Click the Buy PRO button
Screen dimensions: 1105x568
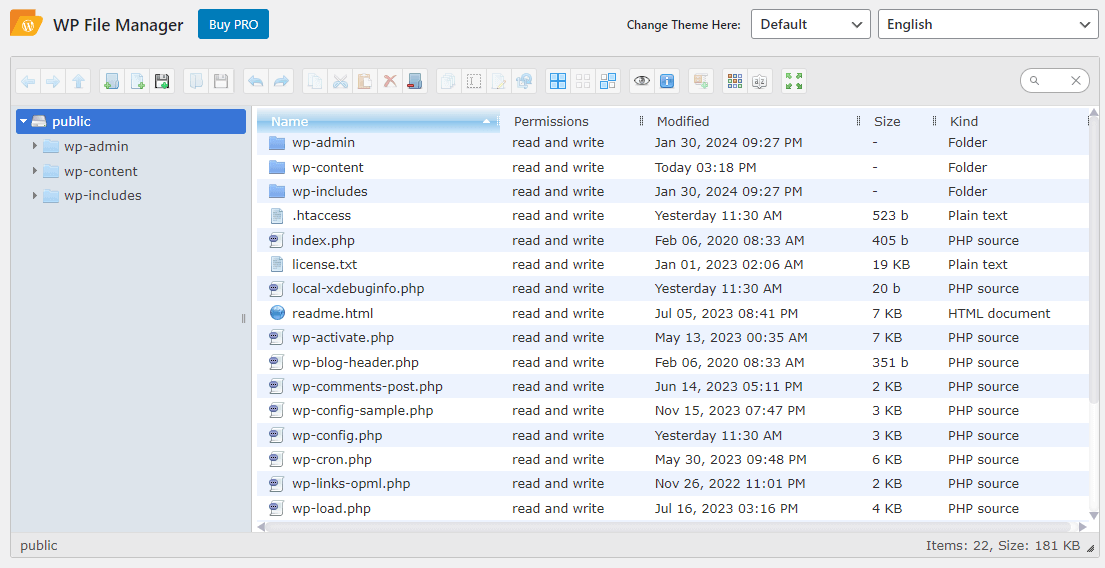pos(233,25)
